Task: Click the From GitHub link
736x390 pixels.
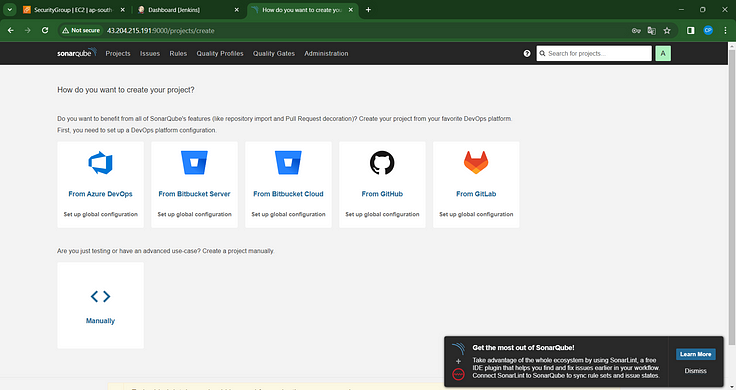Action: tap(382, 194)
